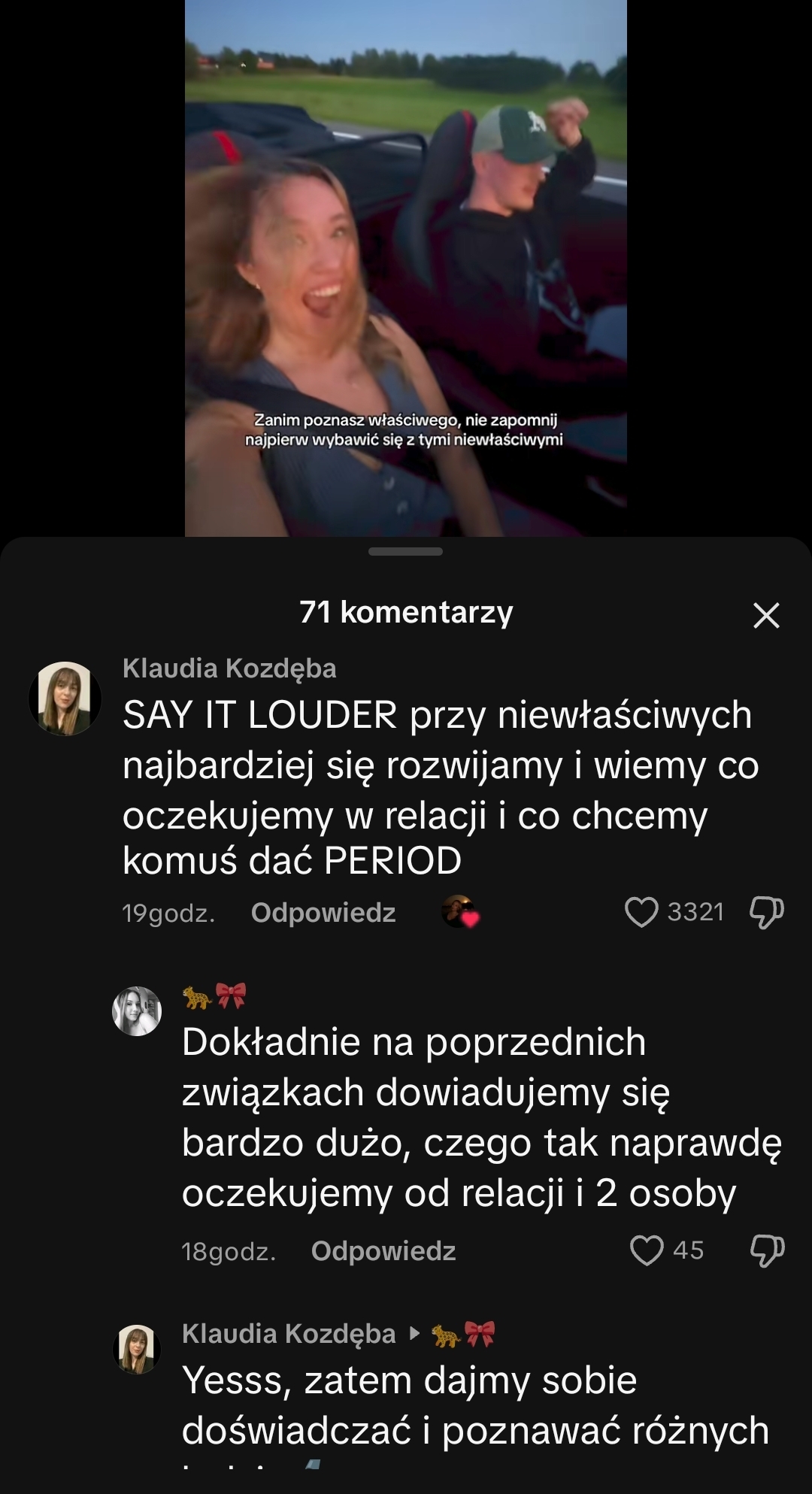This screenshot has width=812, height=1494.
Task: Dislike the reply with 45 likes
Action: tap(768, 1250)
